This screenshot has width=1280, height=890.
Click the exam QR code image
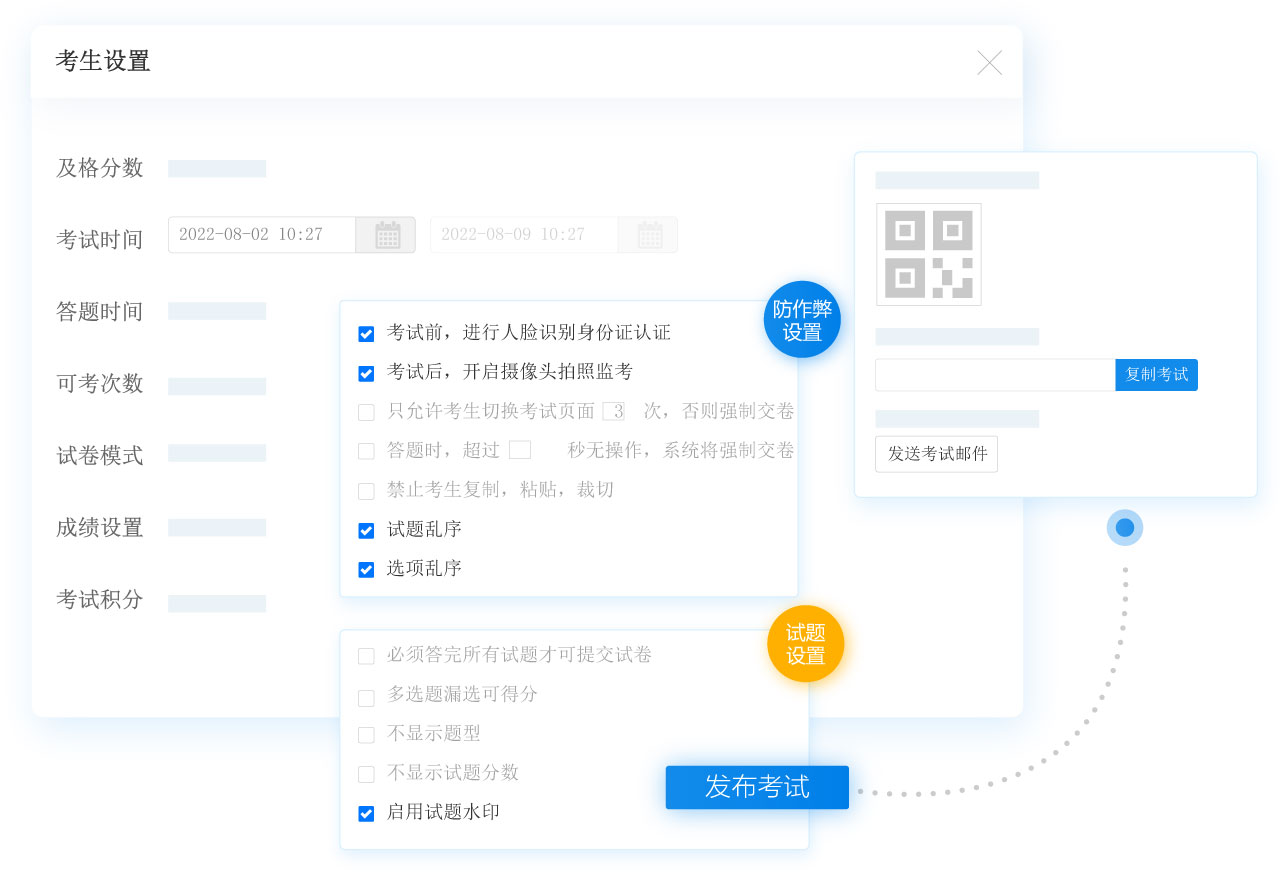point(928,254)
